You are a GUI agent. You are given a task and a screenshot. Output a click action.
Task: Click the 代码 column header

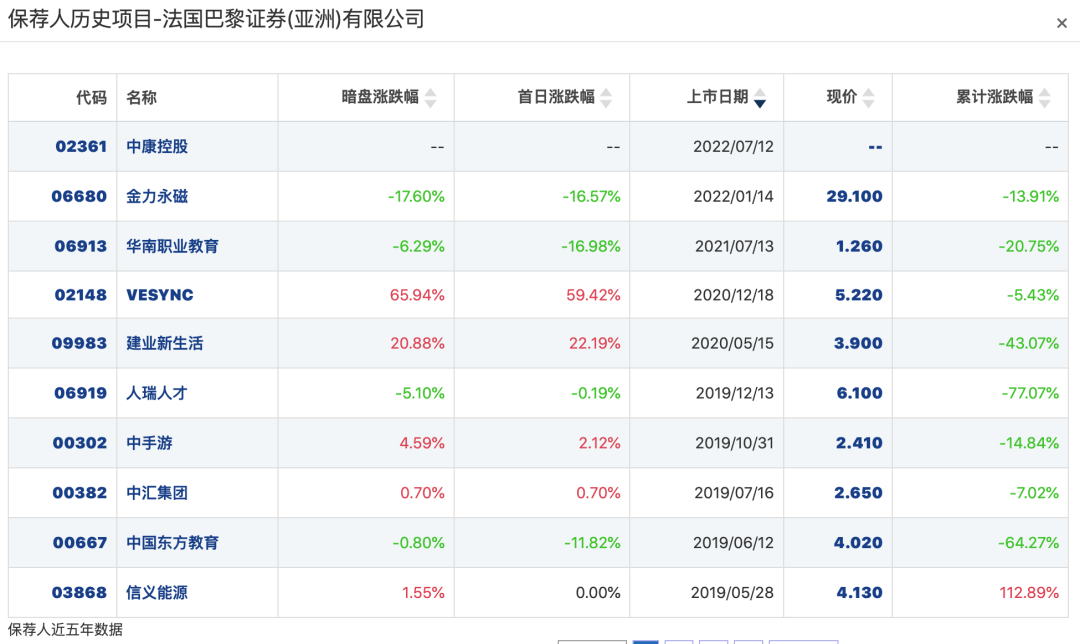point(92,97)
